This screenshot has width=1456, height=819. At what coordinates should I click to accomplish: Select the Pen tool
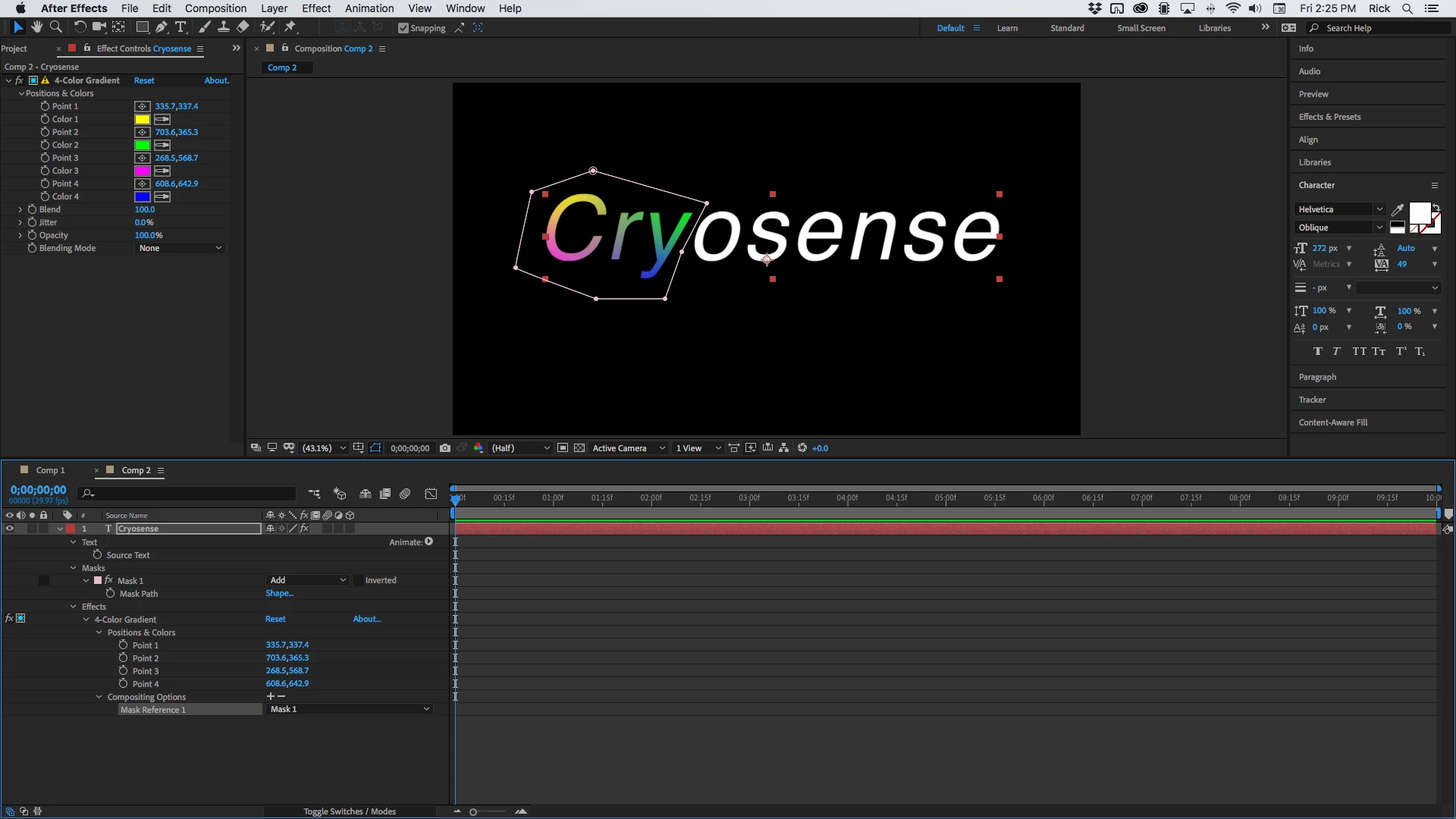click(161, 27)
